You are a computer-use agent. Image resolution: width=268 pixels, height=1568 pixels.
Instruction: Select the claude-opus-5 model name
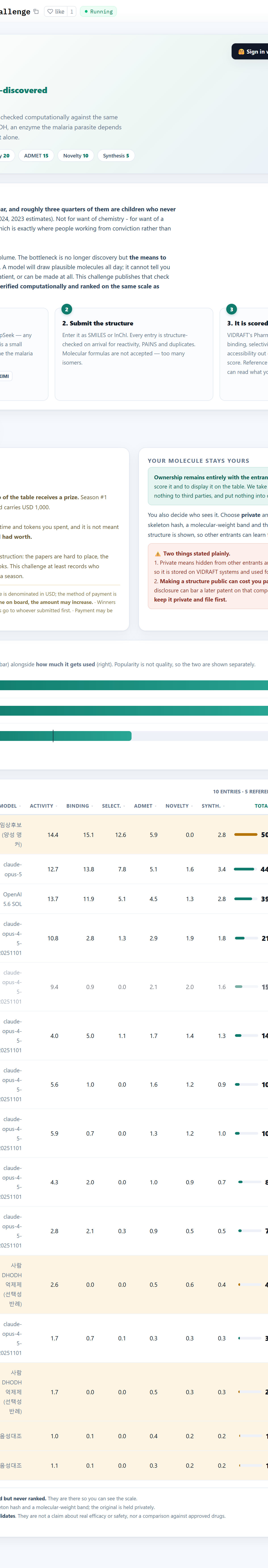pyautogui.click(x=12, y=869)
